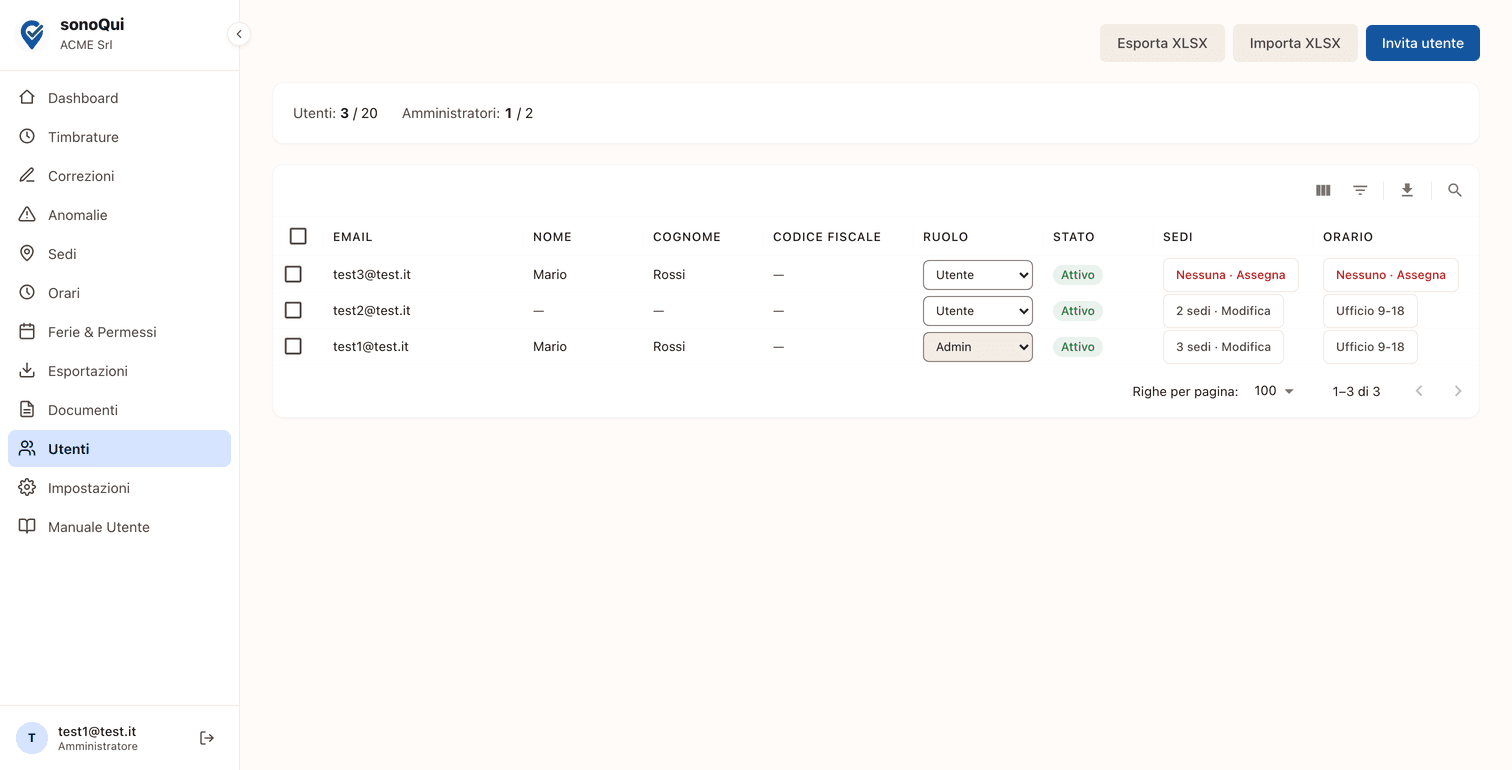Click the Manuale Utente book icon
Screen dimensions: 1512x770
click(27, 527)
